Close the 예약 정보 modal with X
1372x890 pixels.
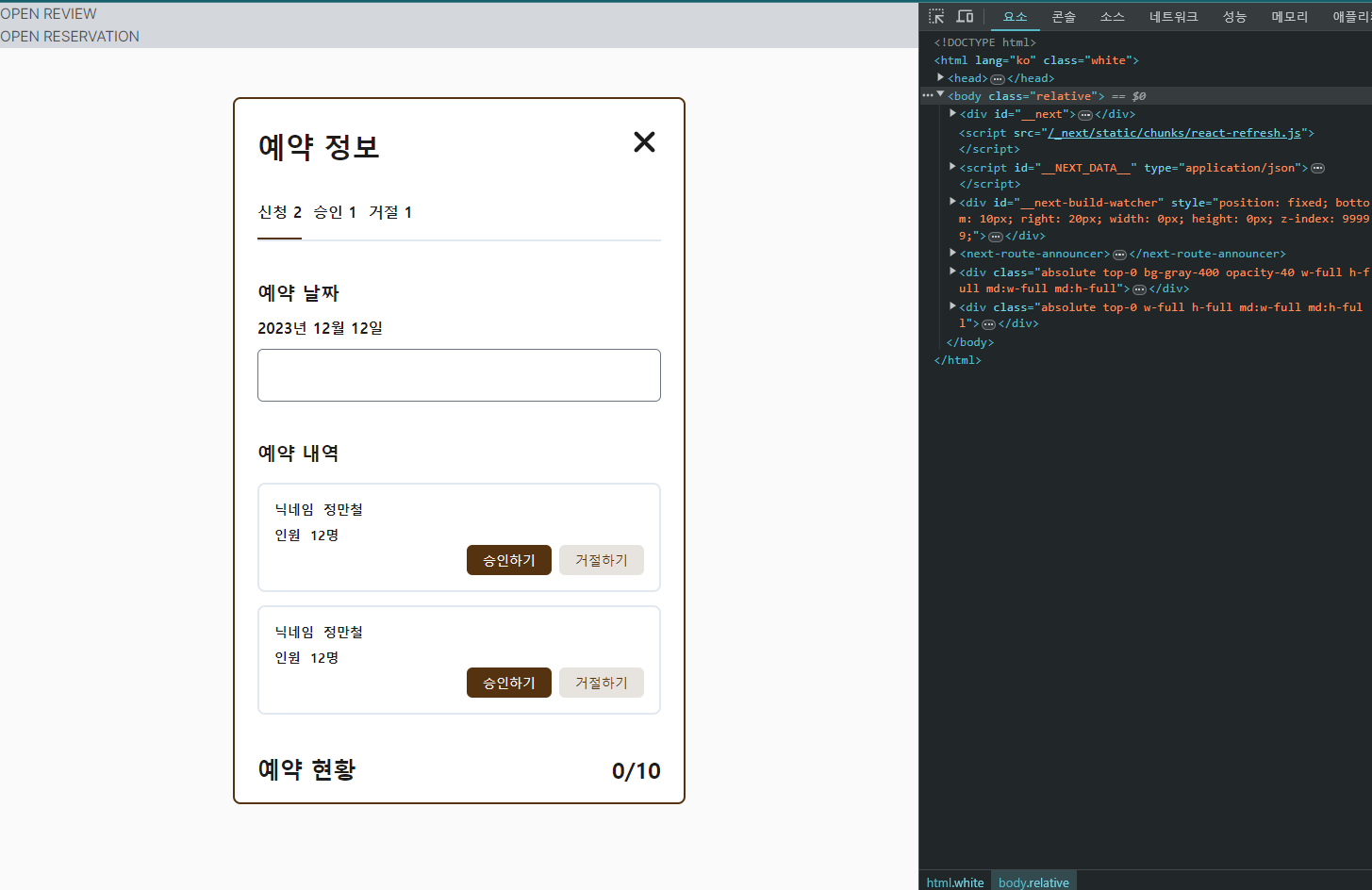pos(644,141)
